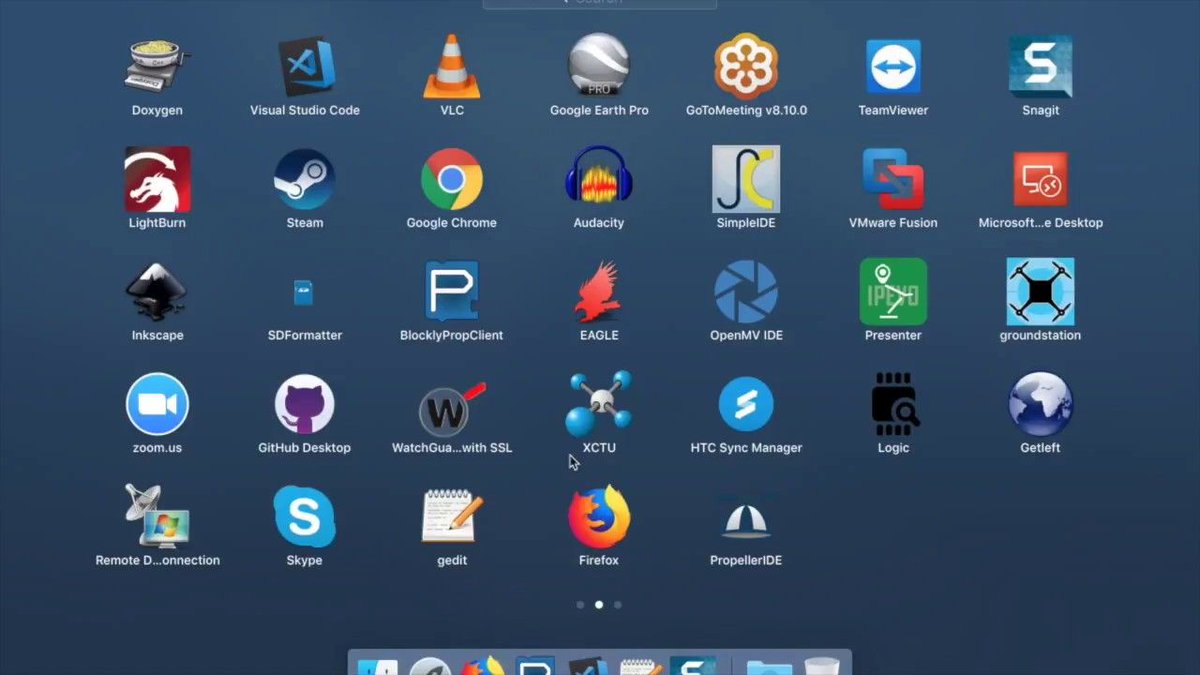Launch Google Earth Pro
Image resolution: width=1200 pixels, height=675 pixels.
tap(599, 67)
